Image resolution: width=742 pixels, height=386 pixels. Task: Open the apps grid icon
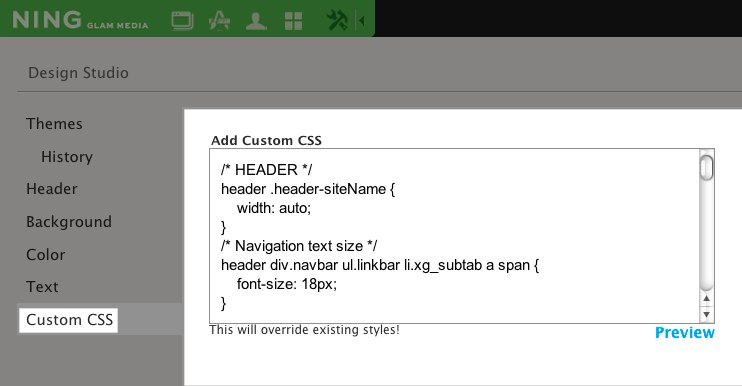293,21
